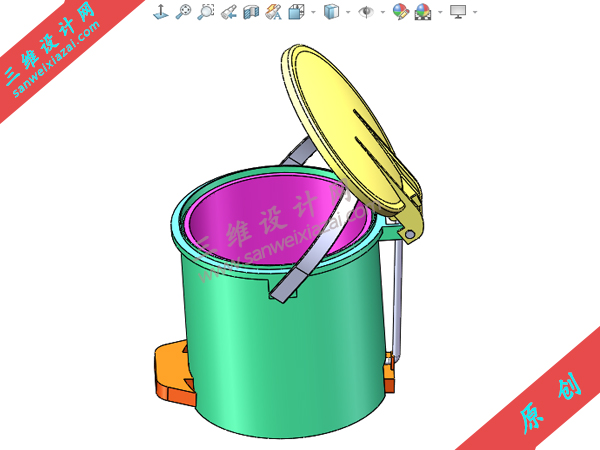The width and height of the screenshot is (600, 450).
Task: Expand the View Settings dropdown arrow
Action: click(475, 12)
